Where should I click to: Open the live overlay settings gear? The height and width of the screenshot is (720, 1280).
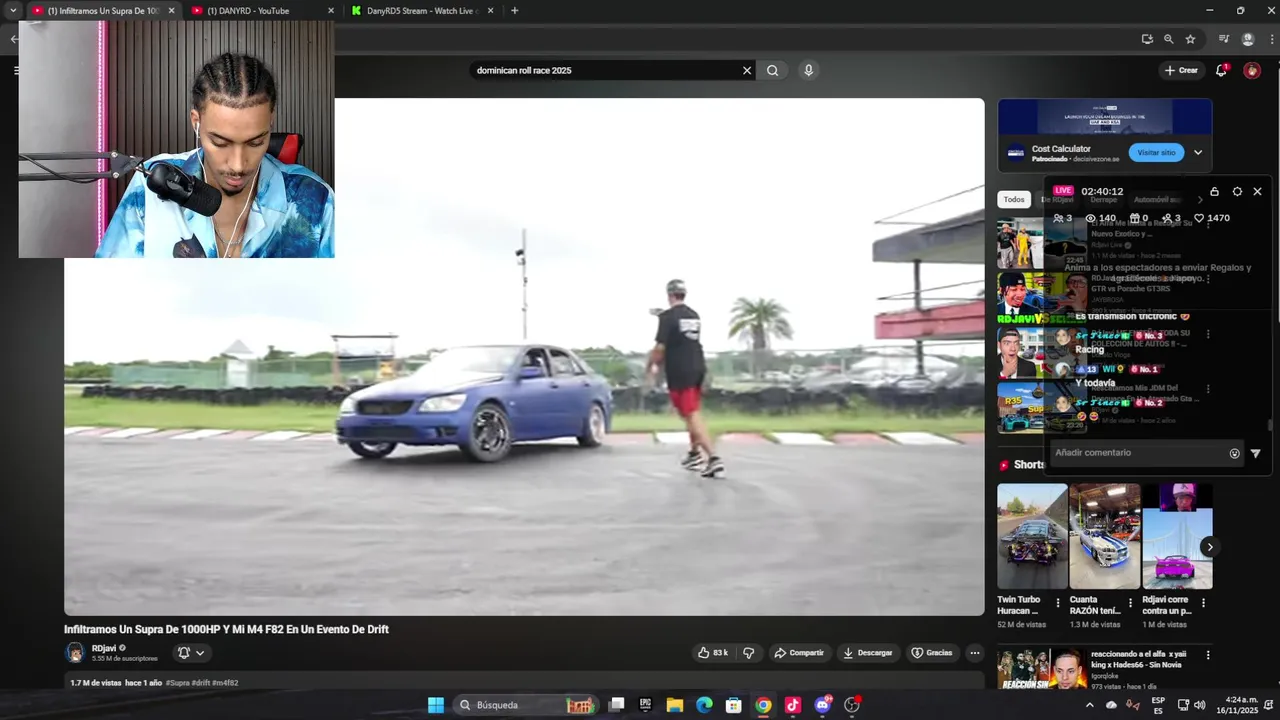pos(1237,191)
